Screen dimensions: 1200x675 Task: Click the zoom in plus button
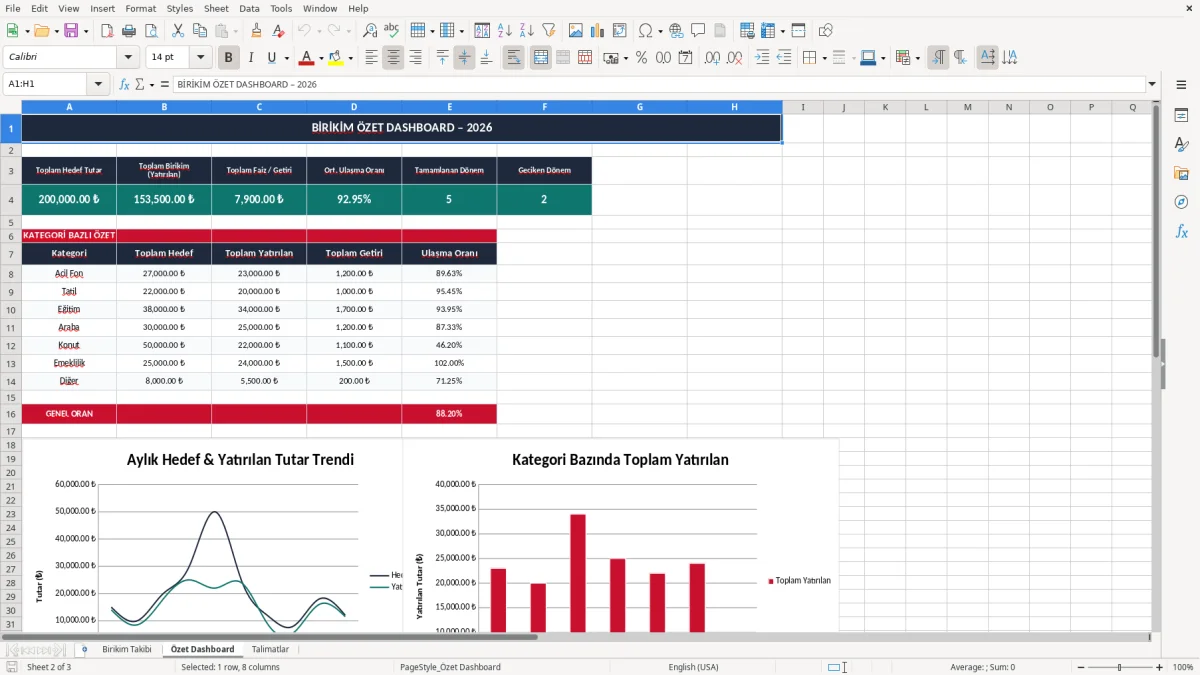(1160, 667)
